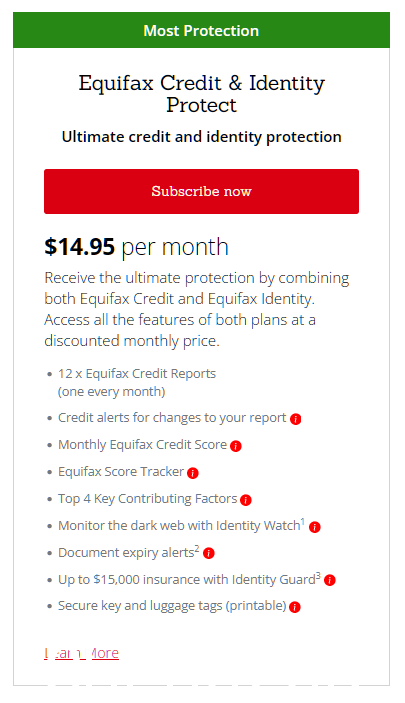This screenshot has width=405, height=703.
Task: Open Identity Watch dark web info icon
Action: click(315, 527)
